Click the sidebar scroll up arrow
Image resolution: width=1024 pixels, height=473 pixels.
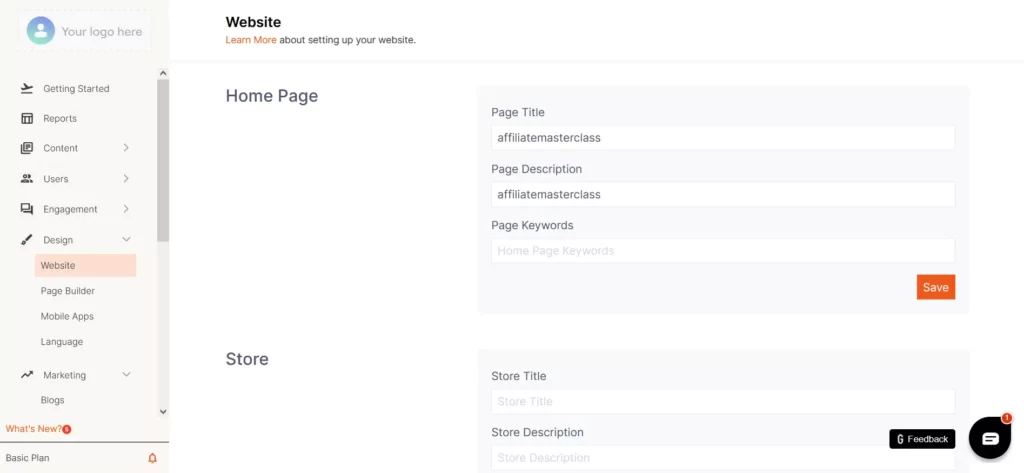[163, 73]
